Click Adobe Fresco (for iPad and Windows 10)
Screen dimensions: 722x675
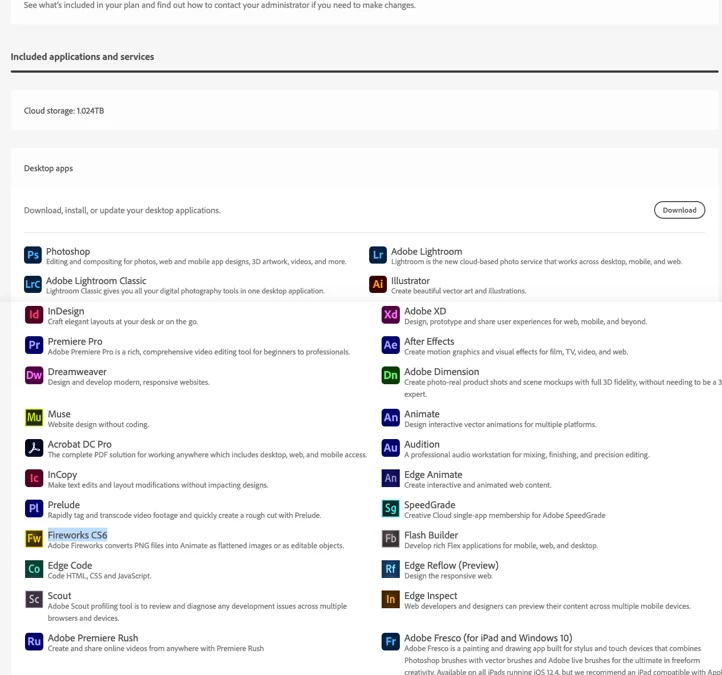[x=488, y=638]
